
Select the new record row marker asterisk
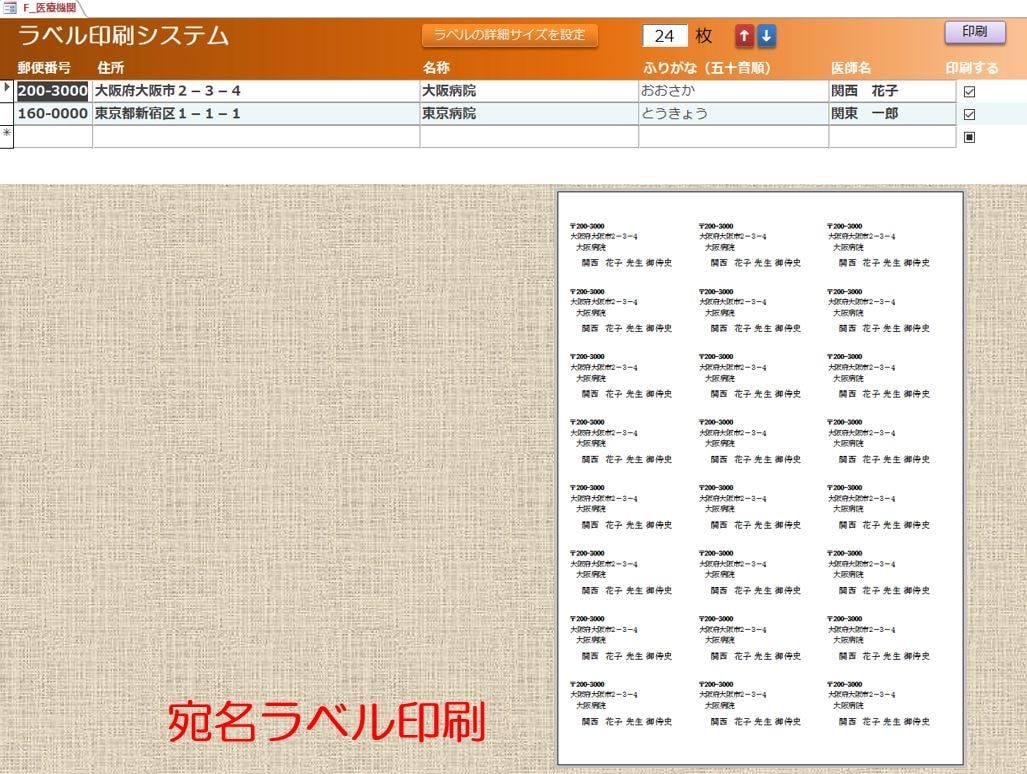coord(7,136)
